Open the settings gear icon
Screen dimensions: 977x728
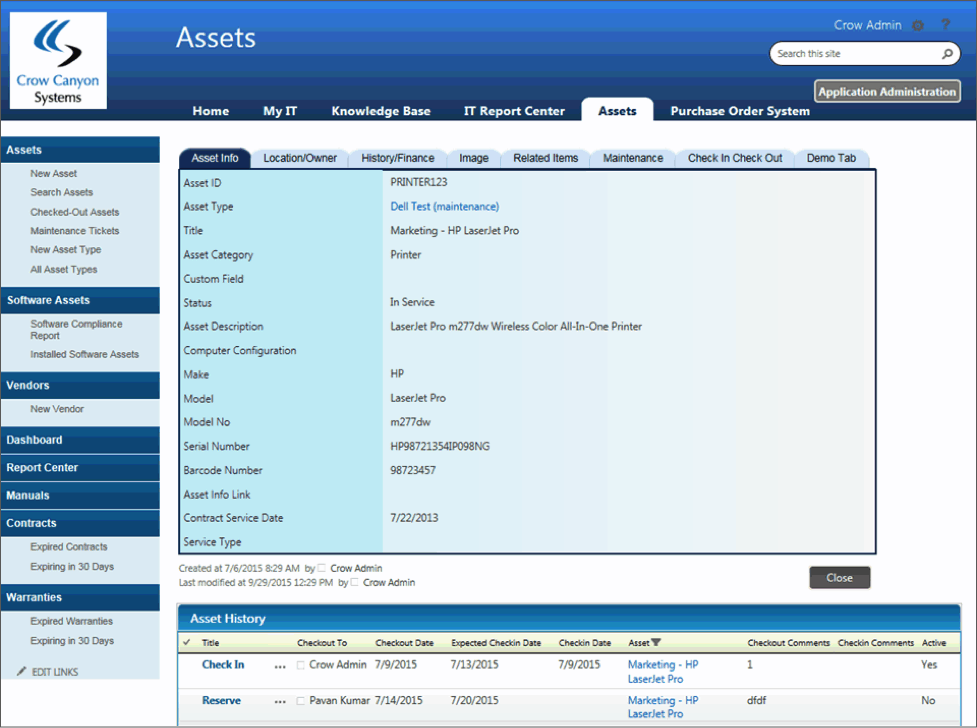click(918, 26)
